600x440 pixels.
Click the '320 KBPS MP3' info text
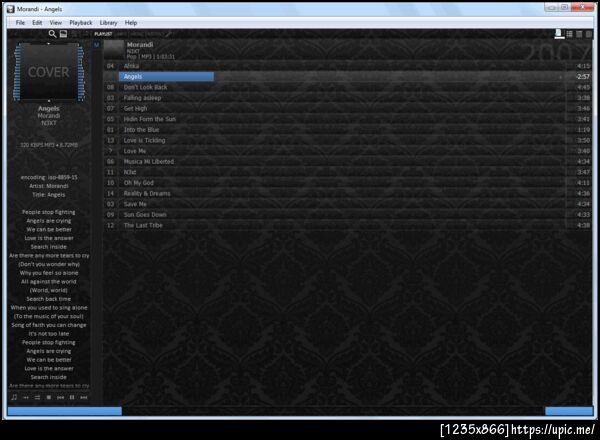pos(49,145)
